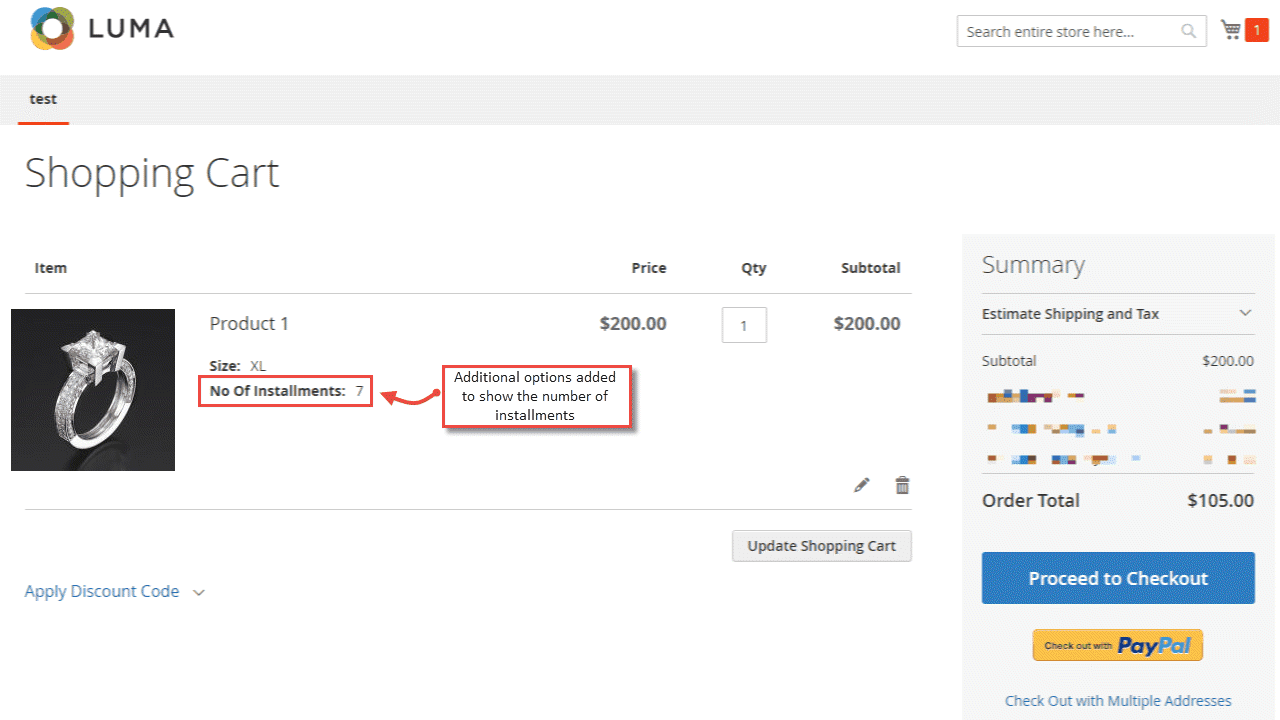
Task: Click the orange cart item counter badge
Action: 1257,30
